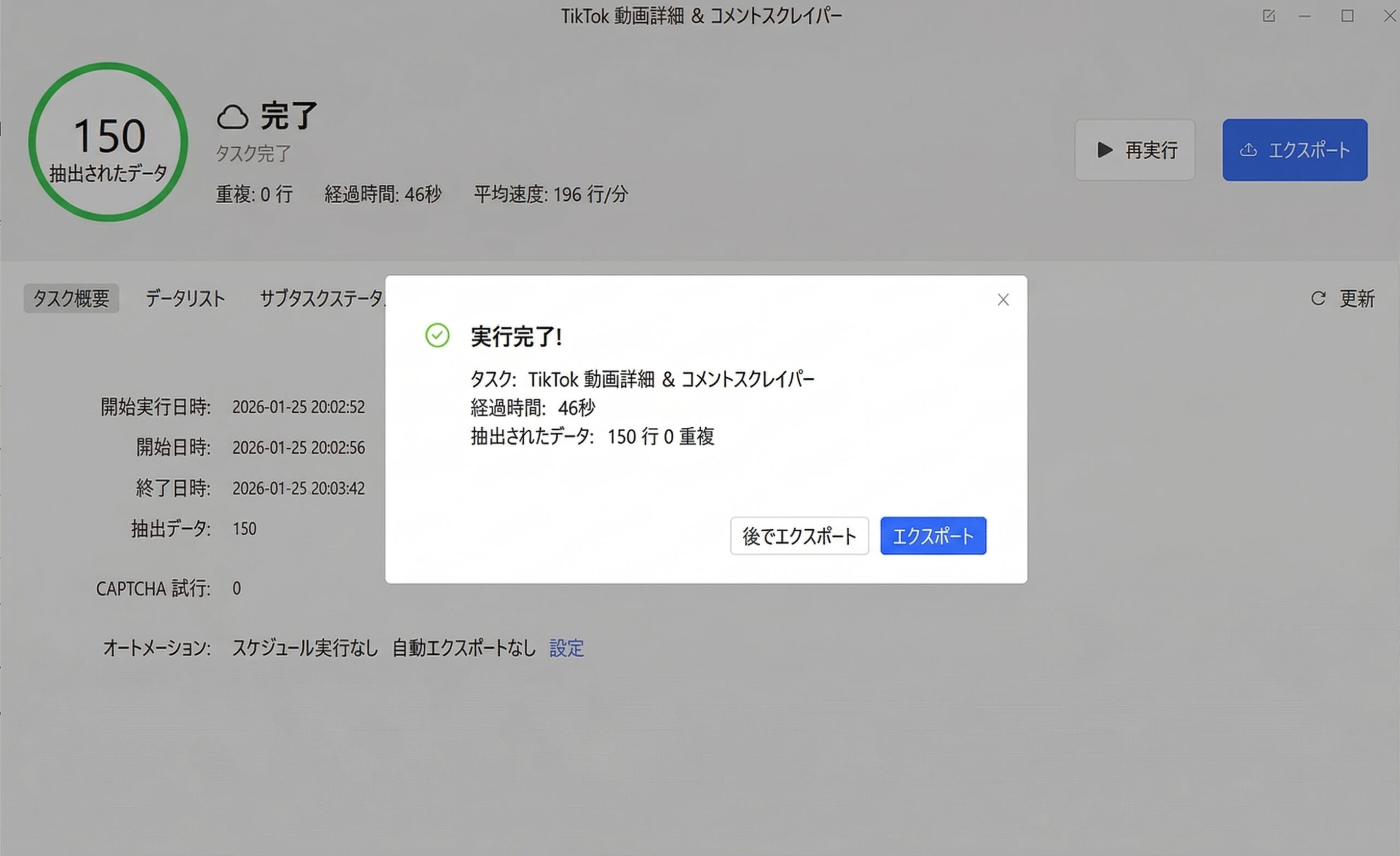Open the automation 設定 link

tap(566, 648)
